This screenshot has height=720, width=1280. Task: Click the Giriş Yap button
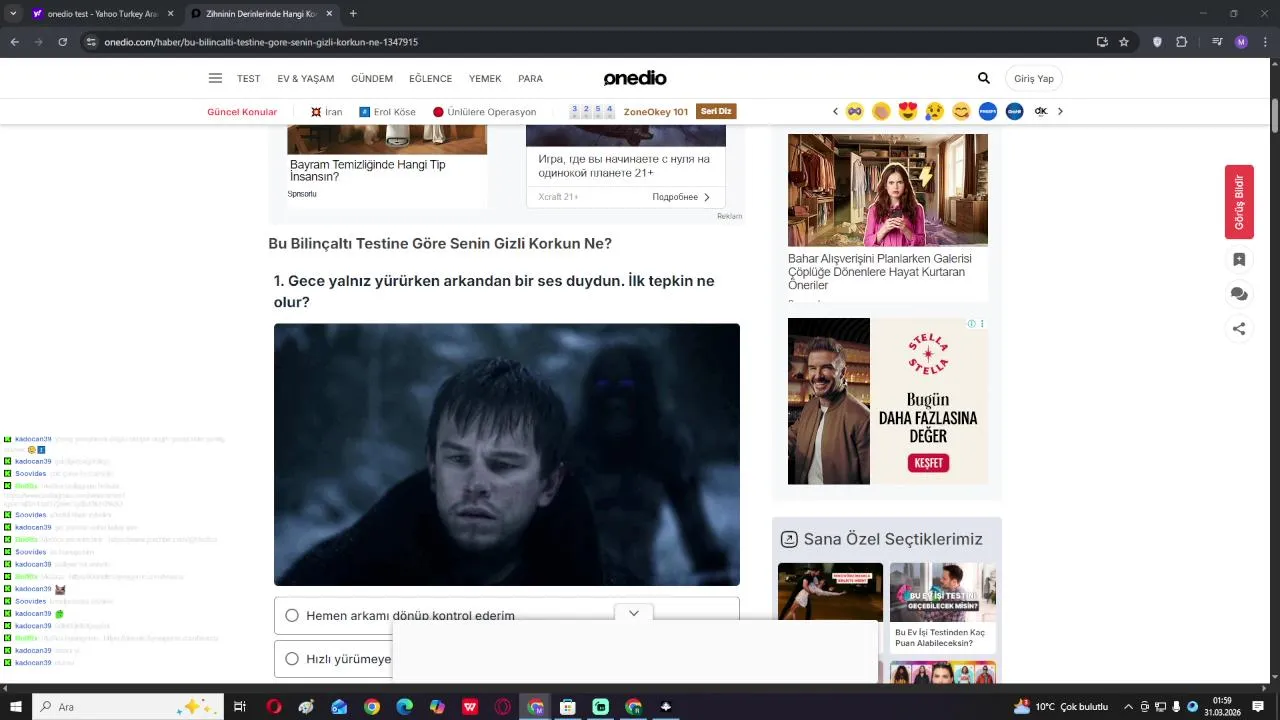[1033, 78]
